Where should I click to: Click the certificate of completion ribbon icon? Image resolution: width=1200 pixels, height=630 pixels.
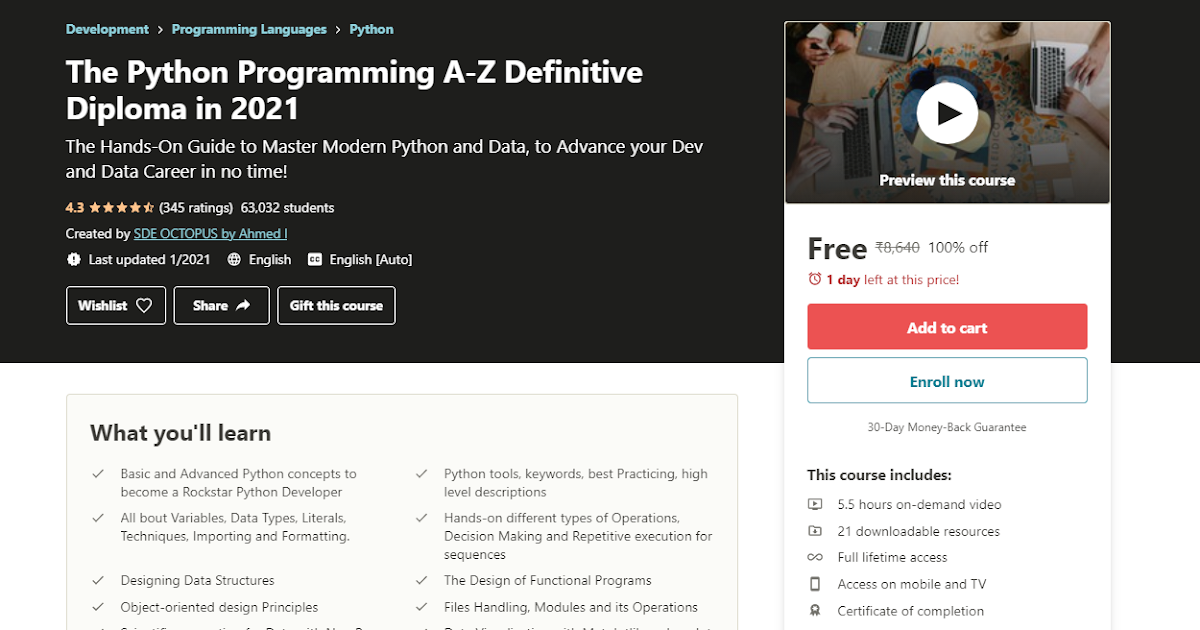coord(816,610)
